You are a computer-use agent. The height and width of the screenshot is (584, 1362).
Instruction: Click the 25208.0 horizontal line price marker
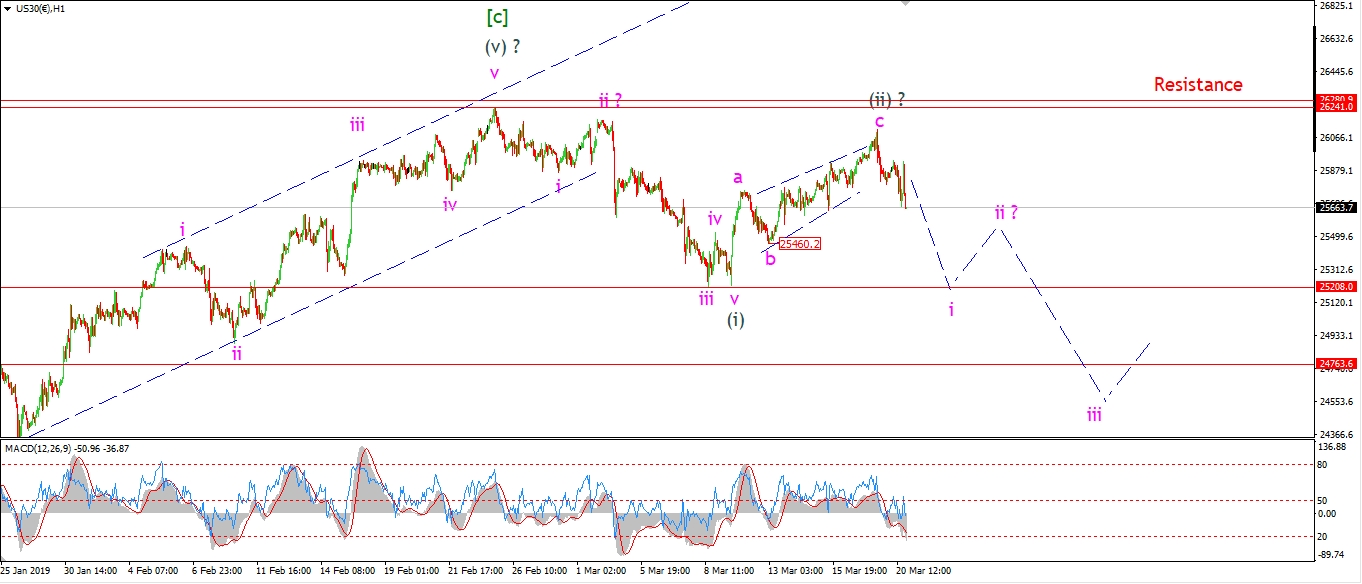1336,287
